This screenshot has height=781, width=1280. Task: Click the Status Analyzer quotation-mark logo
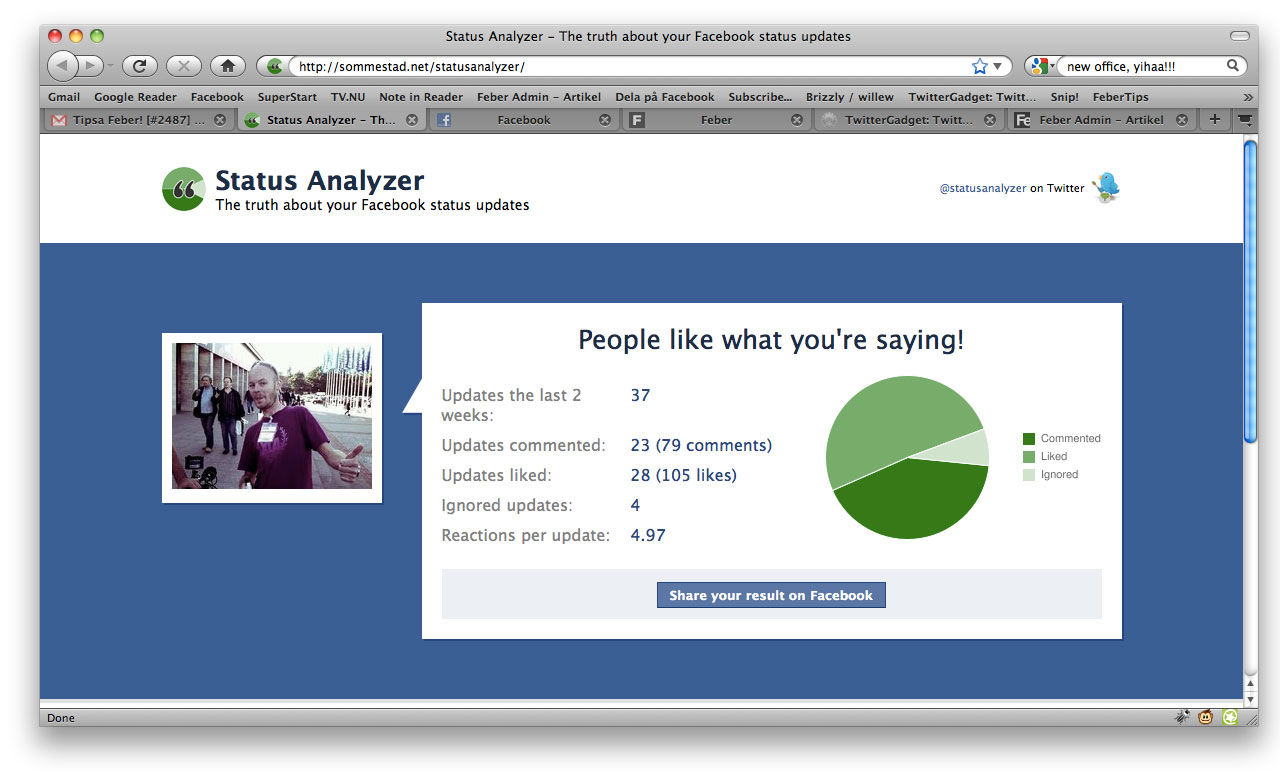[183, 189]
